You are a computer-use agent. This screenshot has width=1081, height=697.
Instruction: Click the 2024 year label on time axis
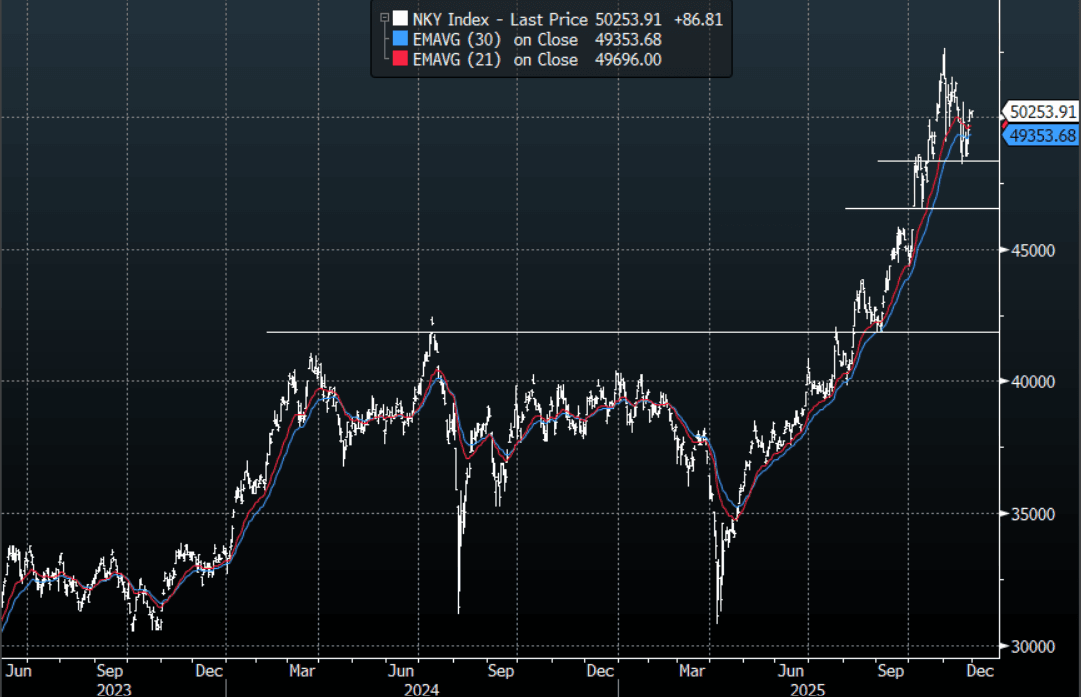pos(423,689)
